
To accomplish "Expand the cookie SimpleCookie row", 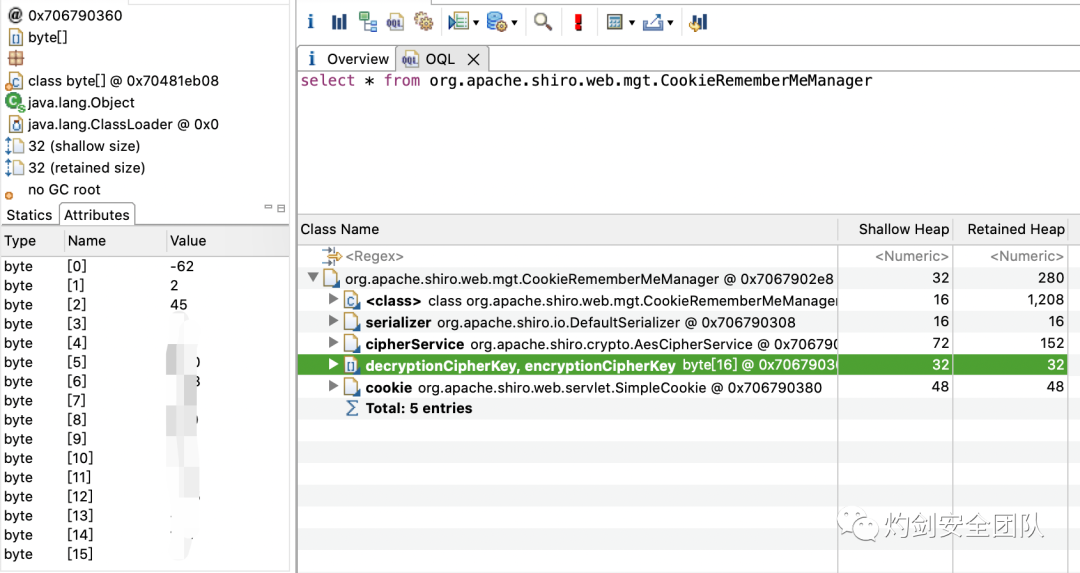I will (x=334, y=386).
